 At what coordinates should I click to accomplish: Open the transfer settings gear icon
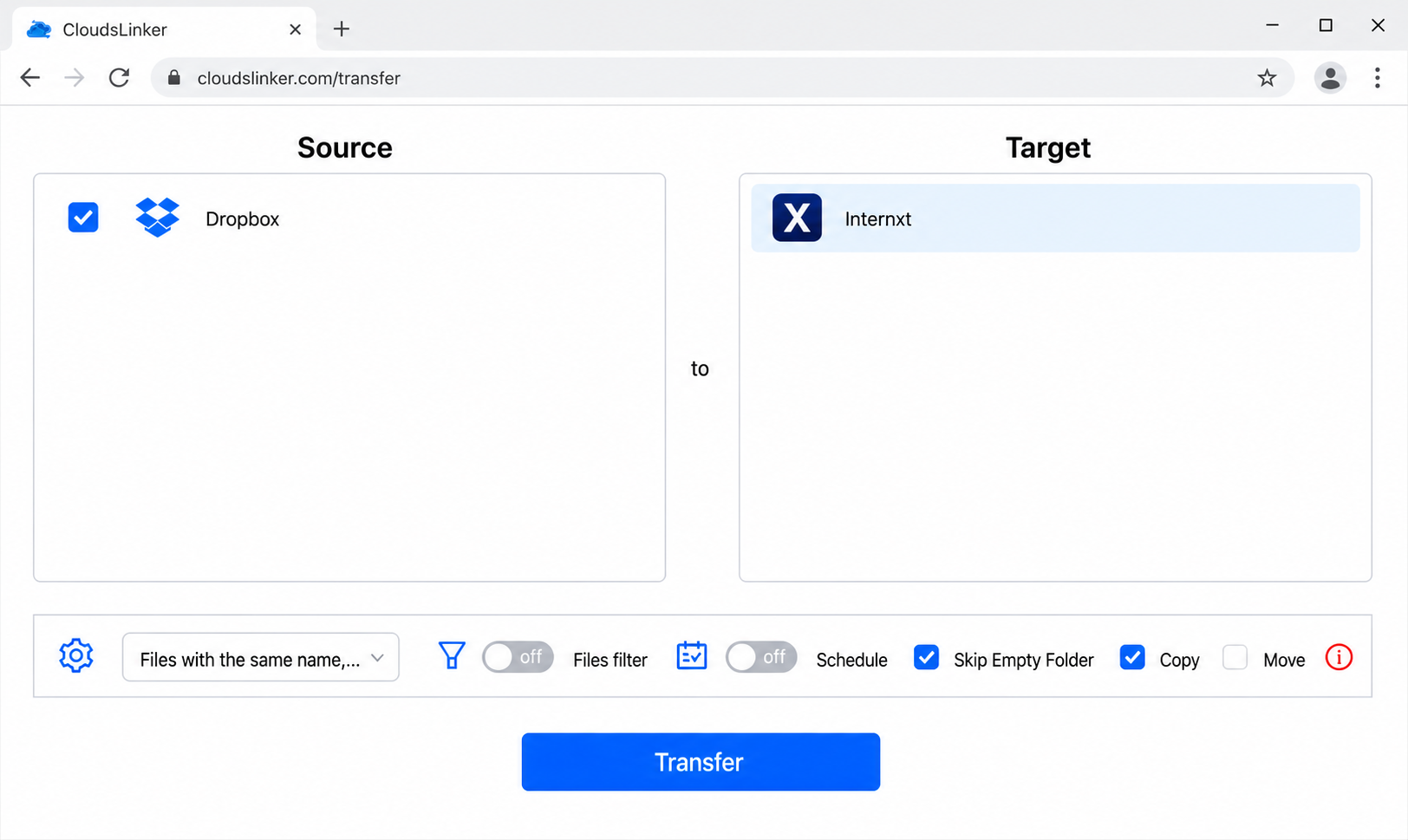(x=76, y=656)
